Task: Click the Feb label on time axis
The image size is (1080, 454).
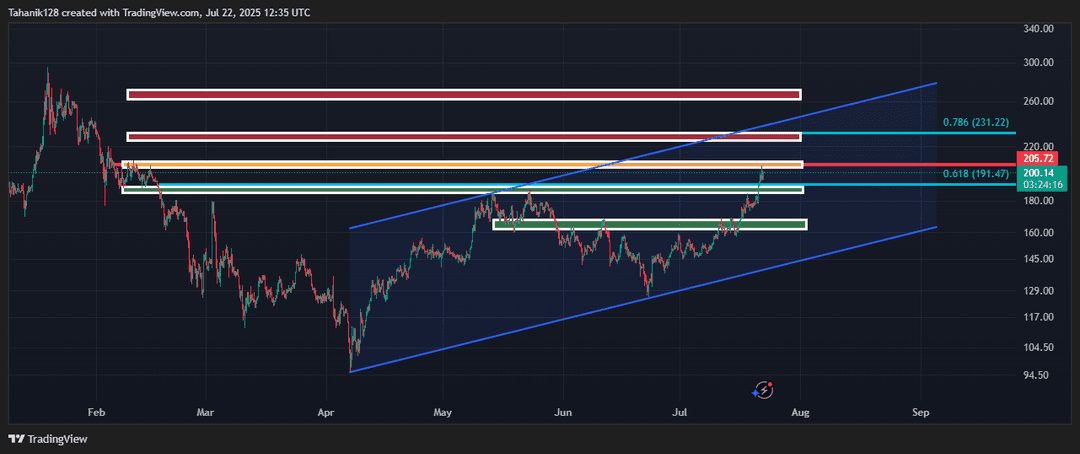Action: click(96, 413)
